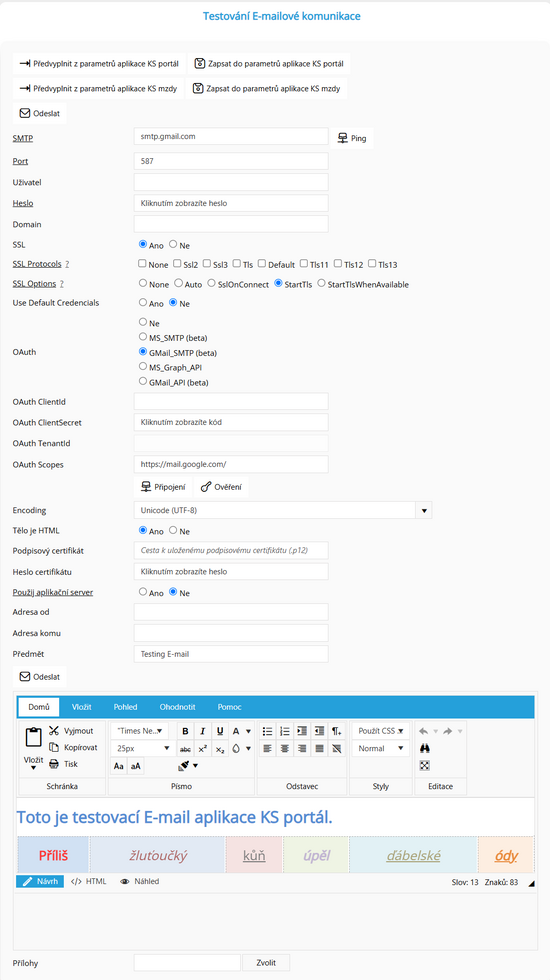This screenshot has height=980, width=550.
Task: Open find binoculars icon in Editace
Action: pos(424,748)
